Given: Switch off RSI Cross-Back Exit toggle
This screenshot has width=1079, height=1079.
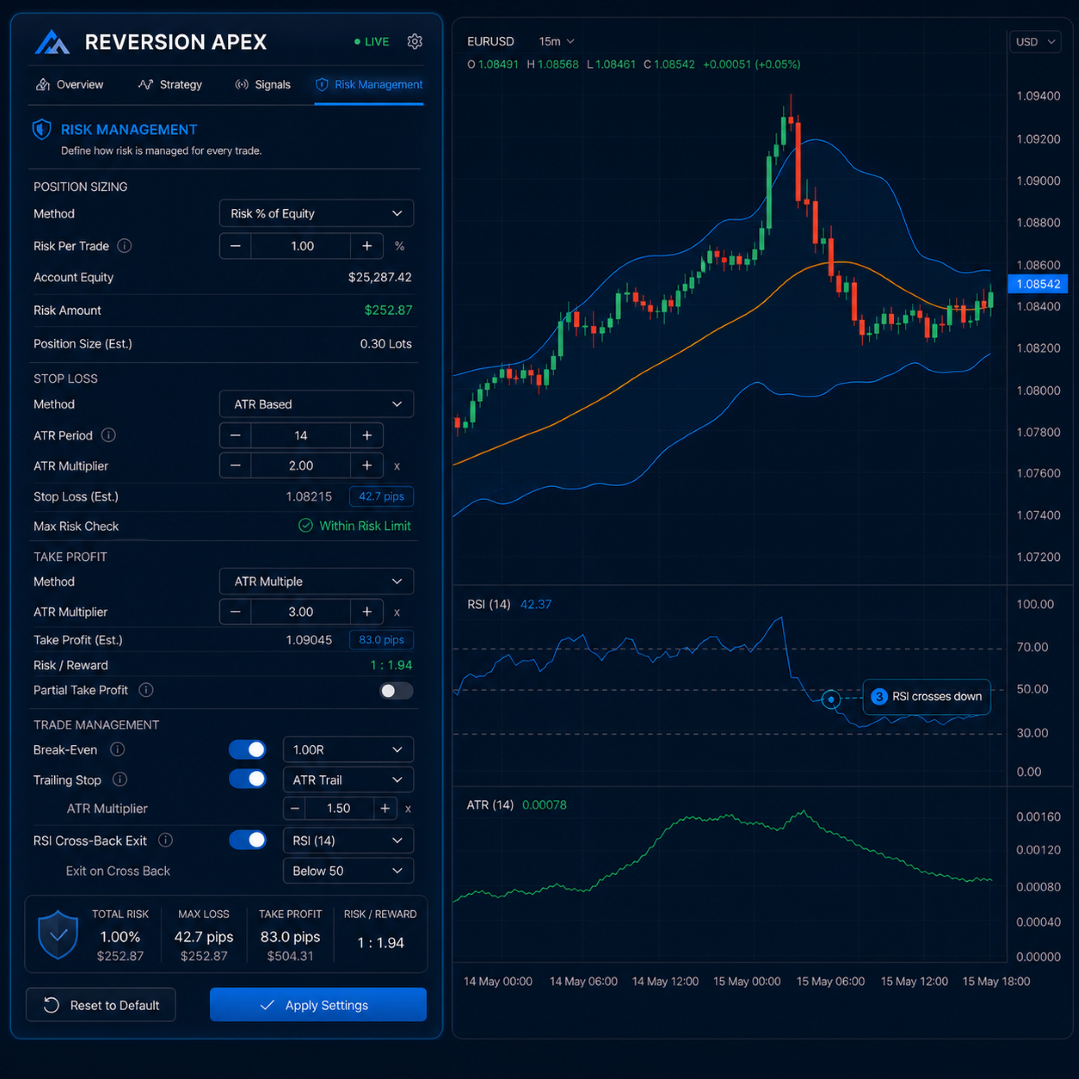Looking at the screenshot, I should pyautogui.click(x=248, y=840).
